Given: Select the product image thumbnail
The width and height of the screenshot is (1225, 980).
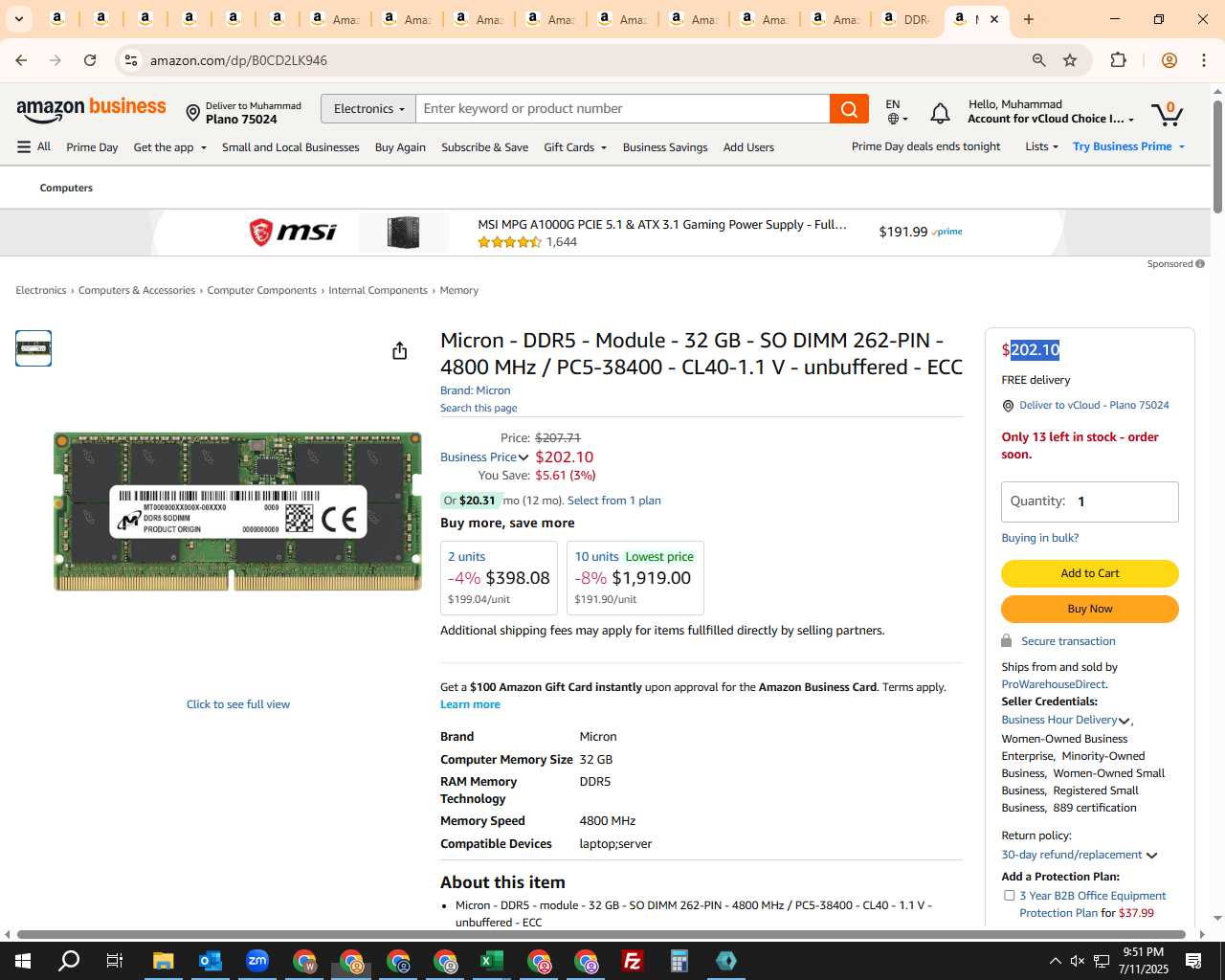Looking at the screenshot, I should (x=33, y=348).
